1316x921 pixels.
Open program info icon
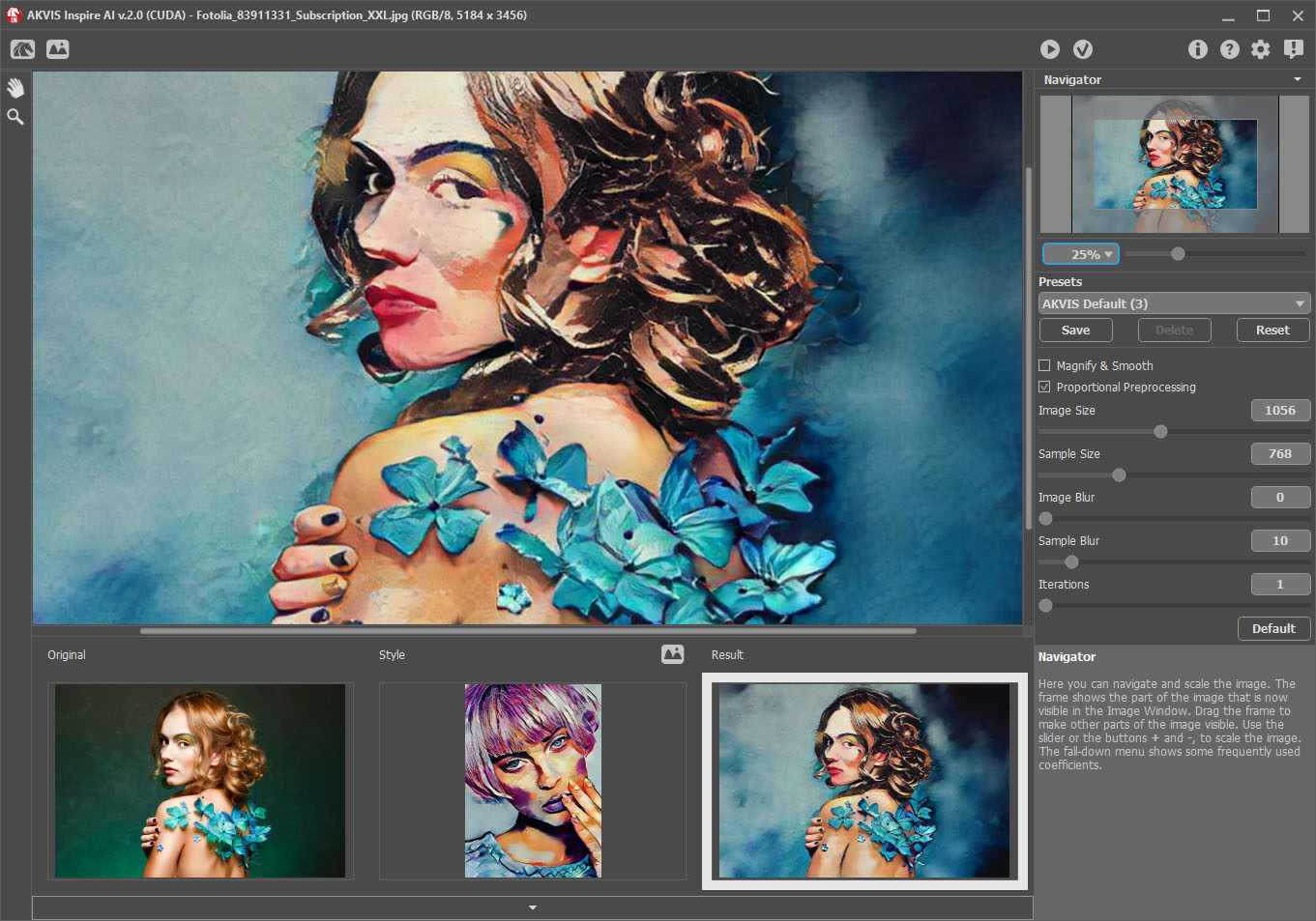[x=1198, y=49]
